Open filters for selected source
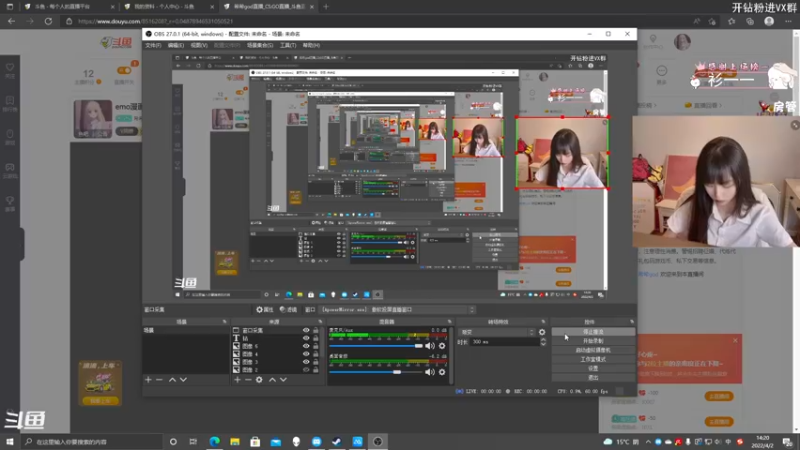 (x=288, y=310)
